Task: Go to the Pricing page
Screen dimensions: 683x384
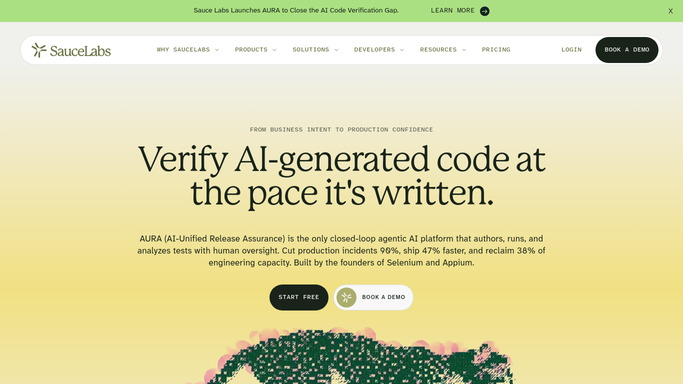Action: 496,50
